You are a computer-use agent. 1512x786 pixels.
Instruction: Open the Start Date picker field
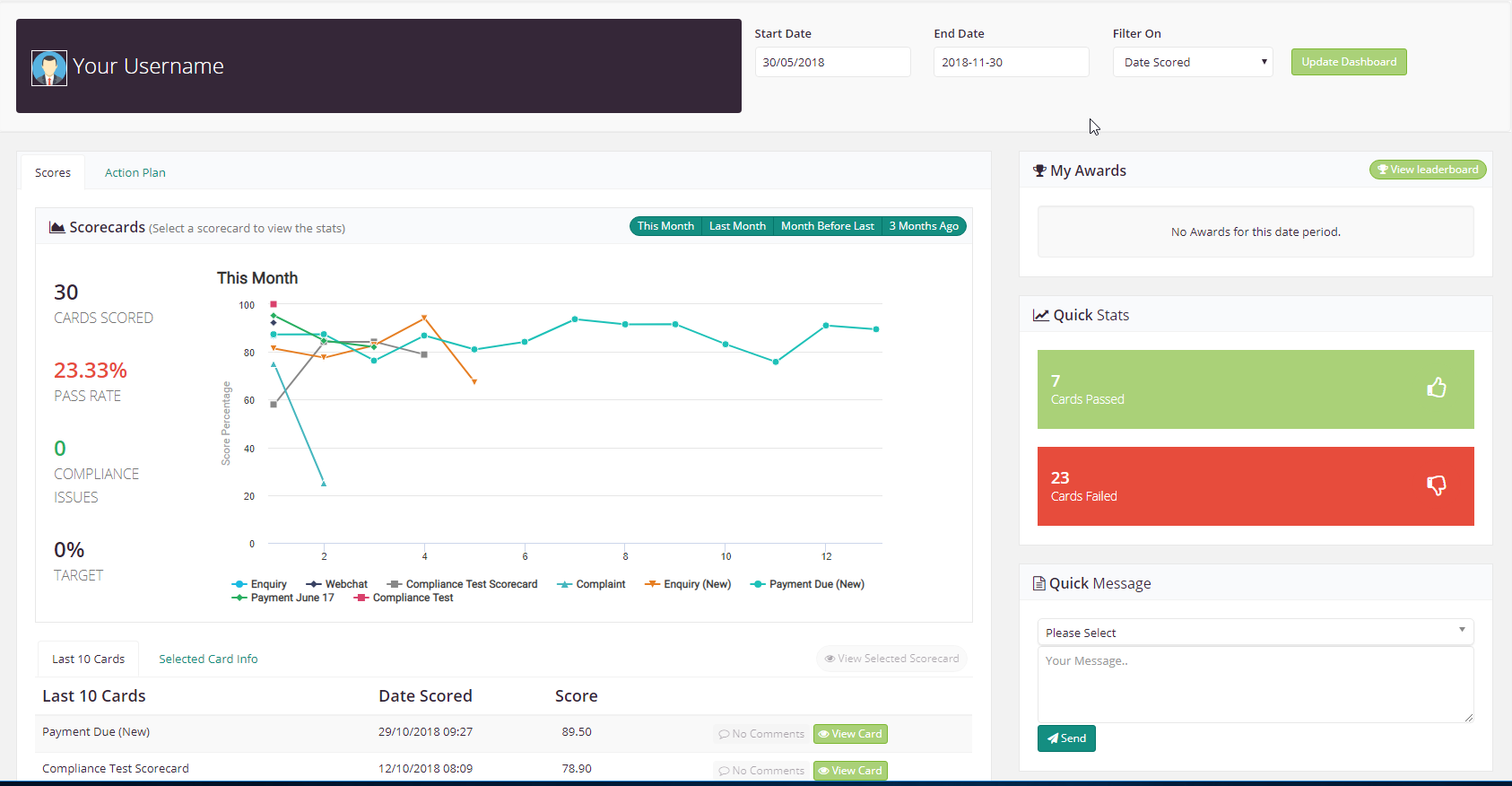pos(832,62)
